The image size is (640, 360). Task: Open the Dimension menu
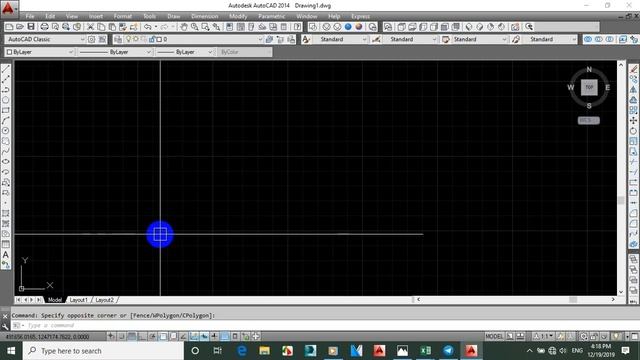click(x=204, y=16)
